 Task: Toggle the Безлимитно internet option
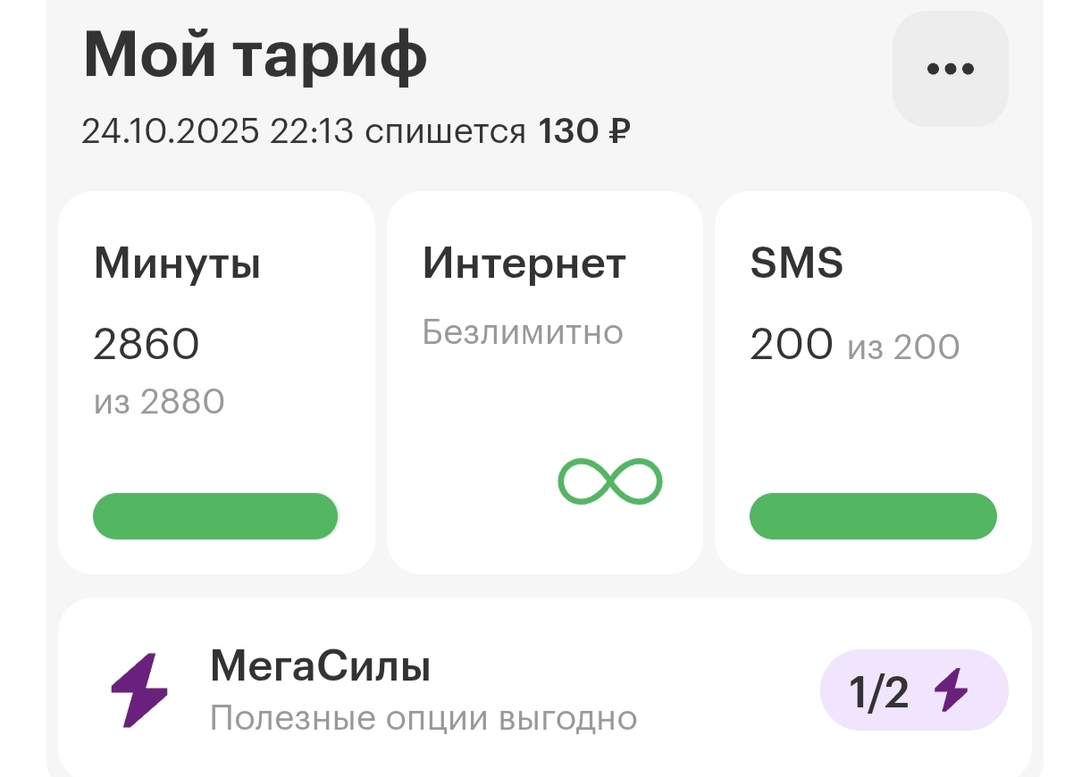(524, 330)
